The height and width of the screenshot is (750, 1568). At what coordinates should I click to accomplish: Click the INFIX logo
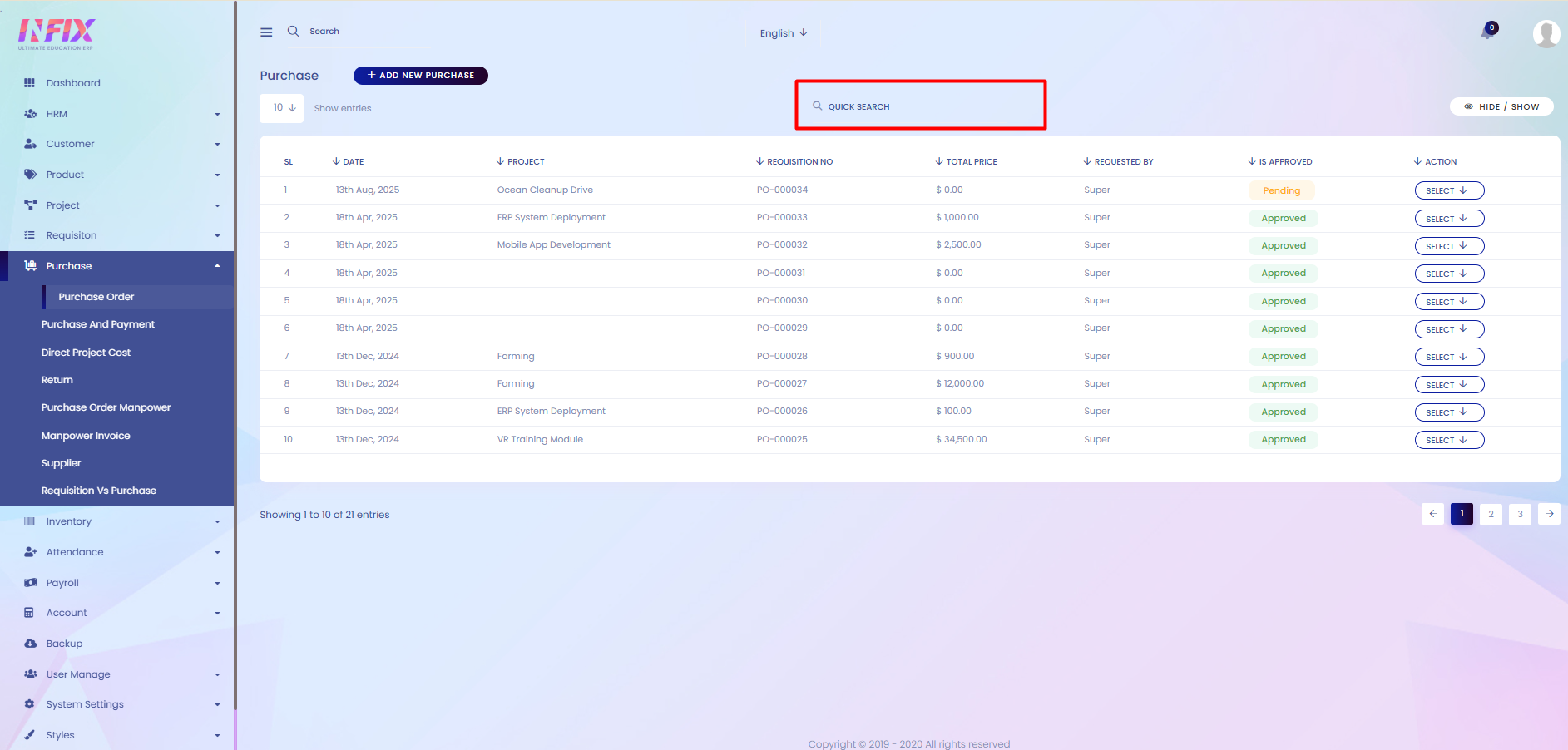[57, 34]
